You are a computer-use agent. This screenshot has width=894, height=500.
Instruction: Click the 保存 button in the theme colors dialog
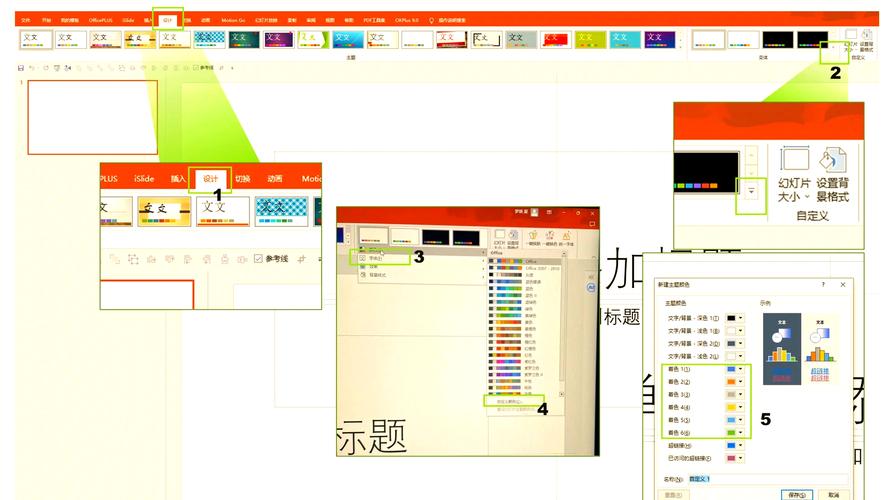797,494
